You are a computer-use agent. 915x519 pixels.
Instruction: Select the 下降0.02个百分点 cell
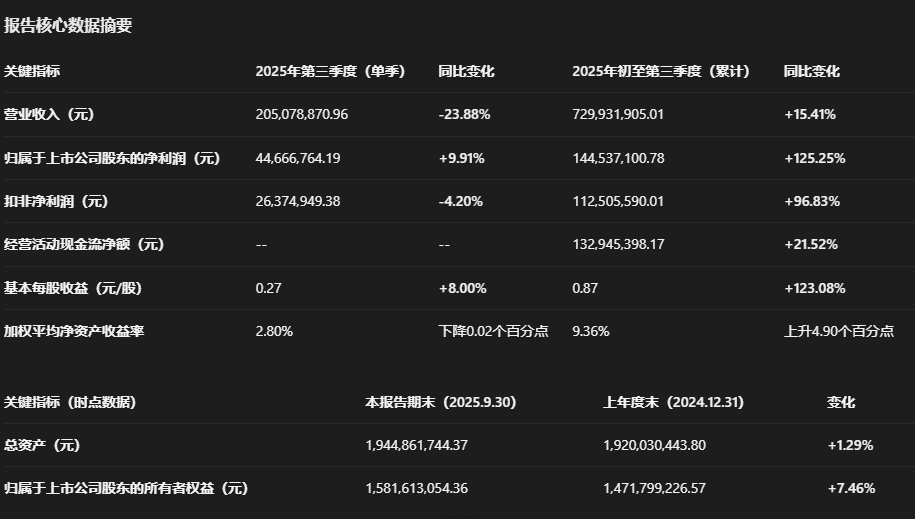[494, 331]
